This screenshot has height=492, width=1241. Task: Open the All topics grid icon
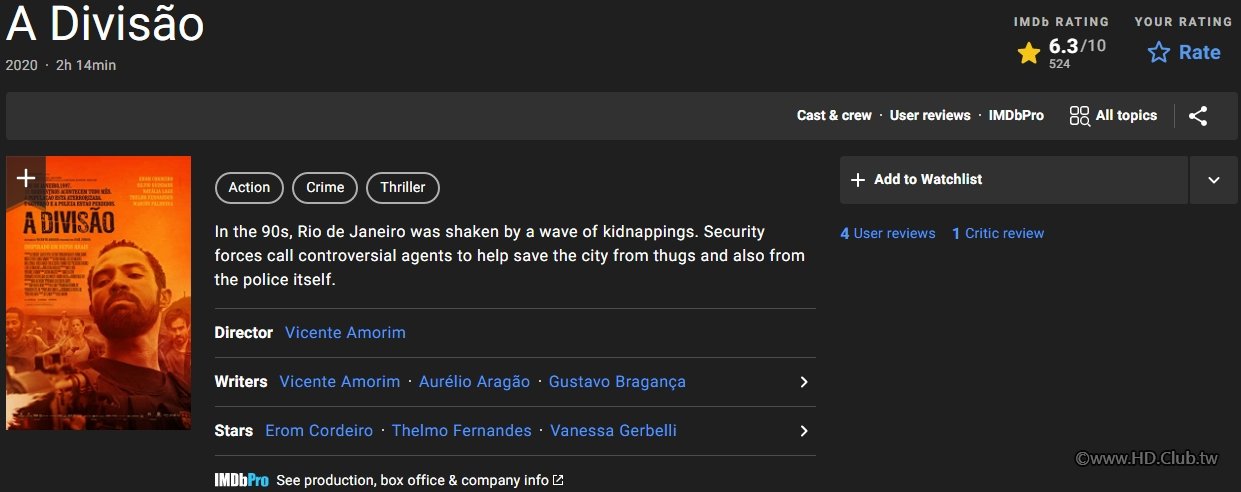[1079, 116]
